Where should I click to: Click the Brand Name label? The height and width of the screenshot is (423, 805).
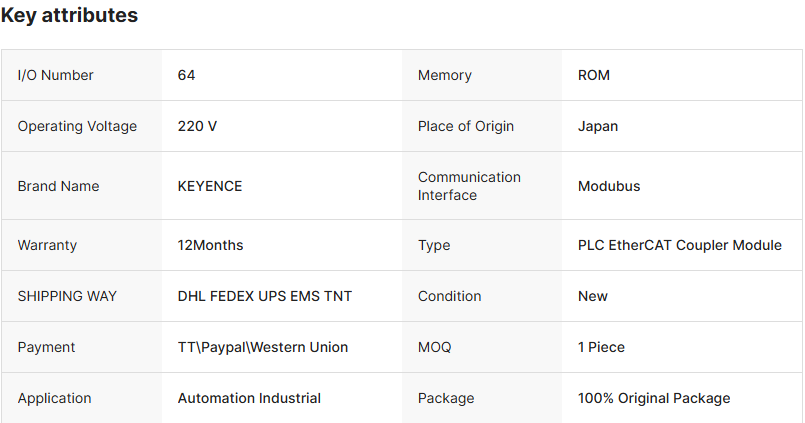58,186
